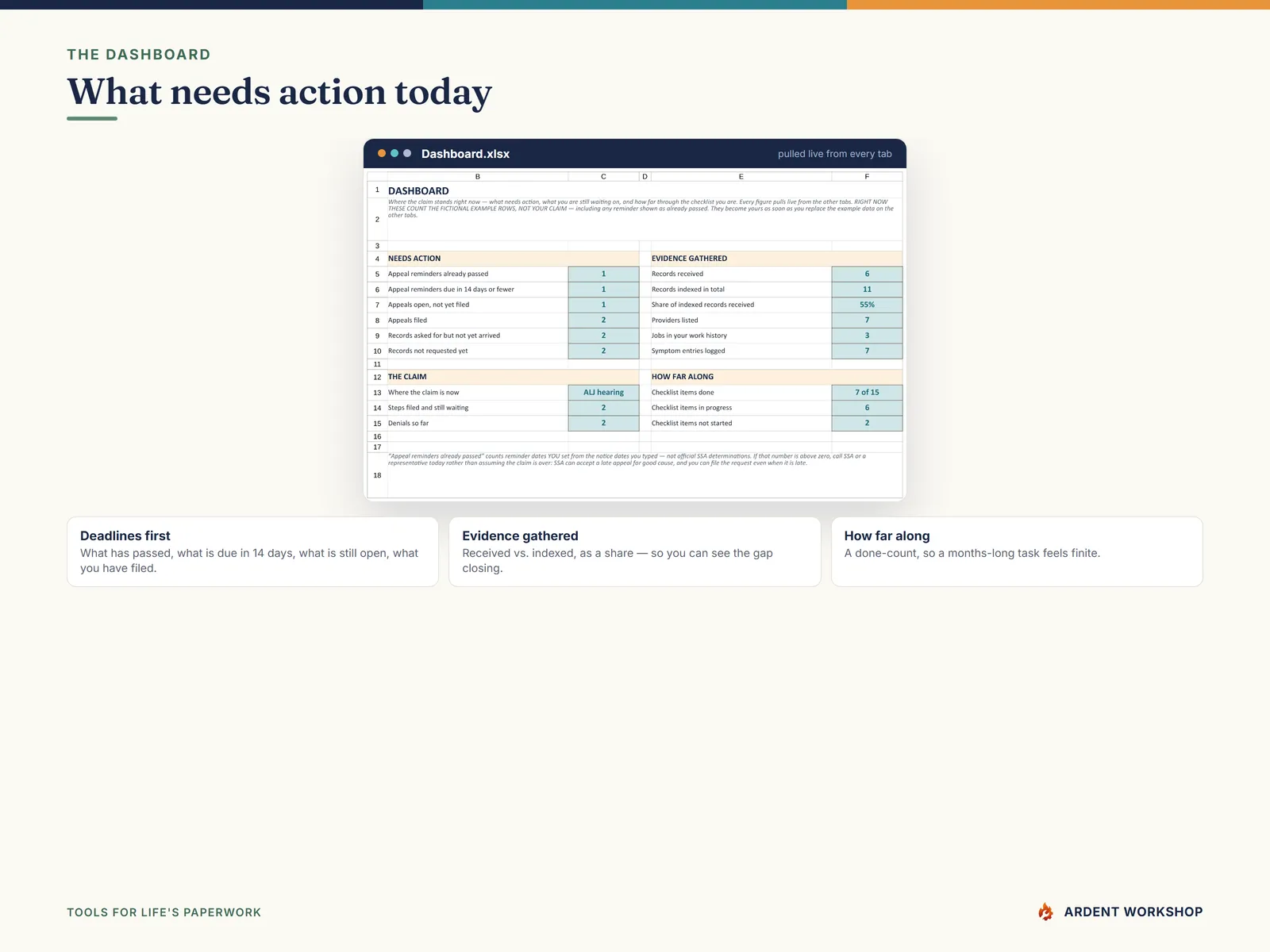Image resolution: width=1270 pixels, height=952 pixels.
Task: Select the value beside 'Jobs in your work history'
Action: [x=867, y=336]
